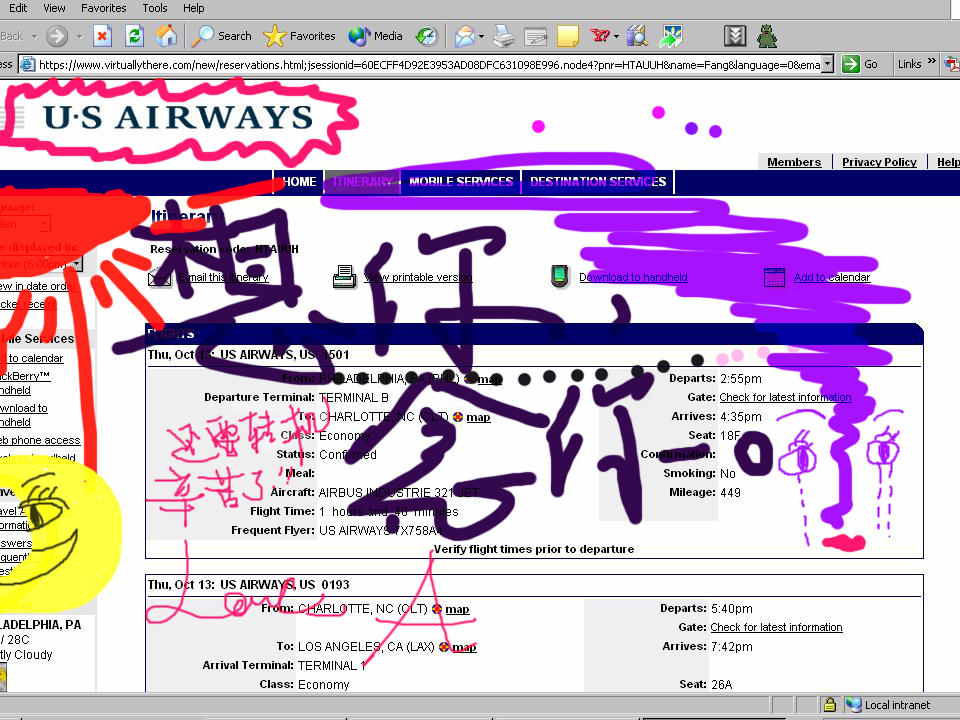Refresh the page with green arrows icon
960x720 pixels.
tap(134, 36)
